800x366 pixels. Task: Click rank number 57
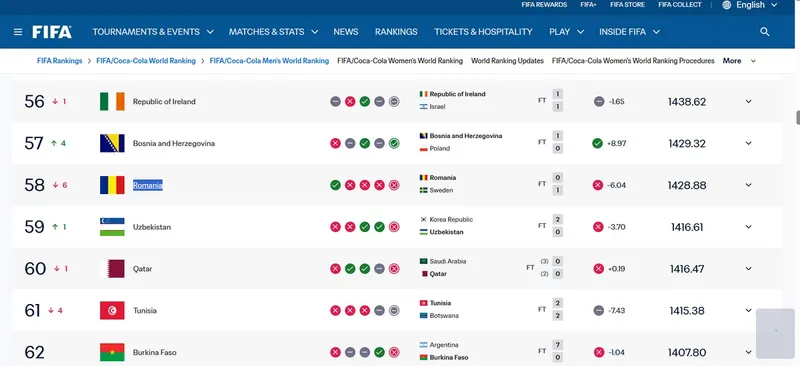(x=34, y=143)
